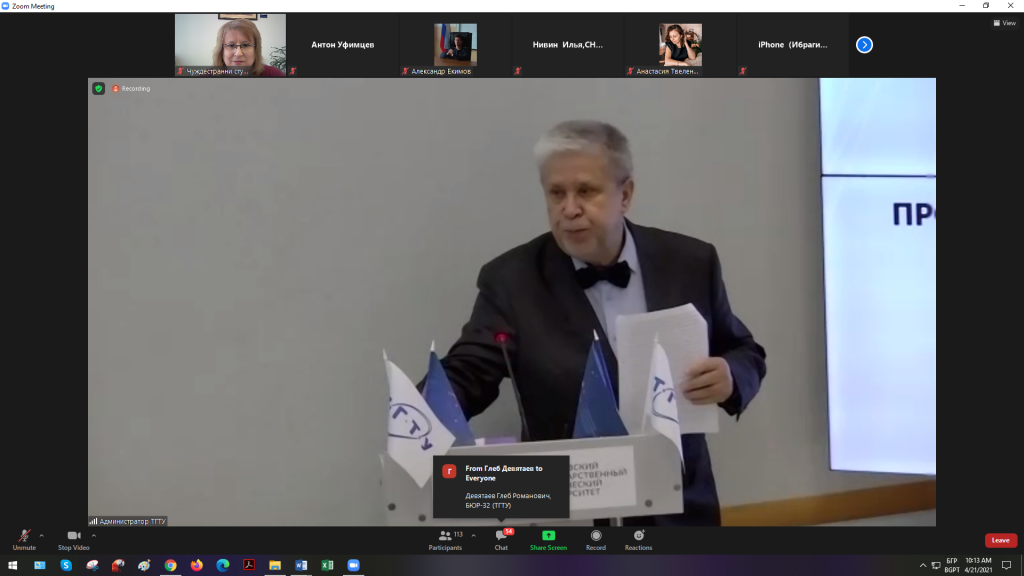
Task: Click the Unmute microphone icon
Action: 23,537
